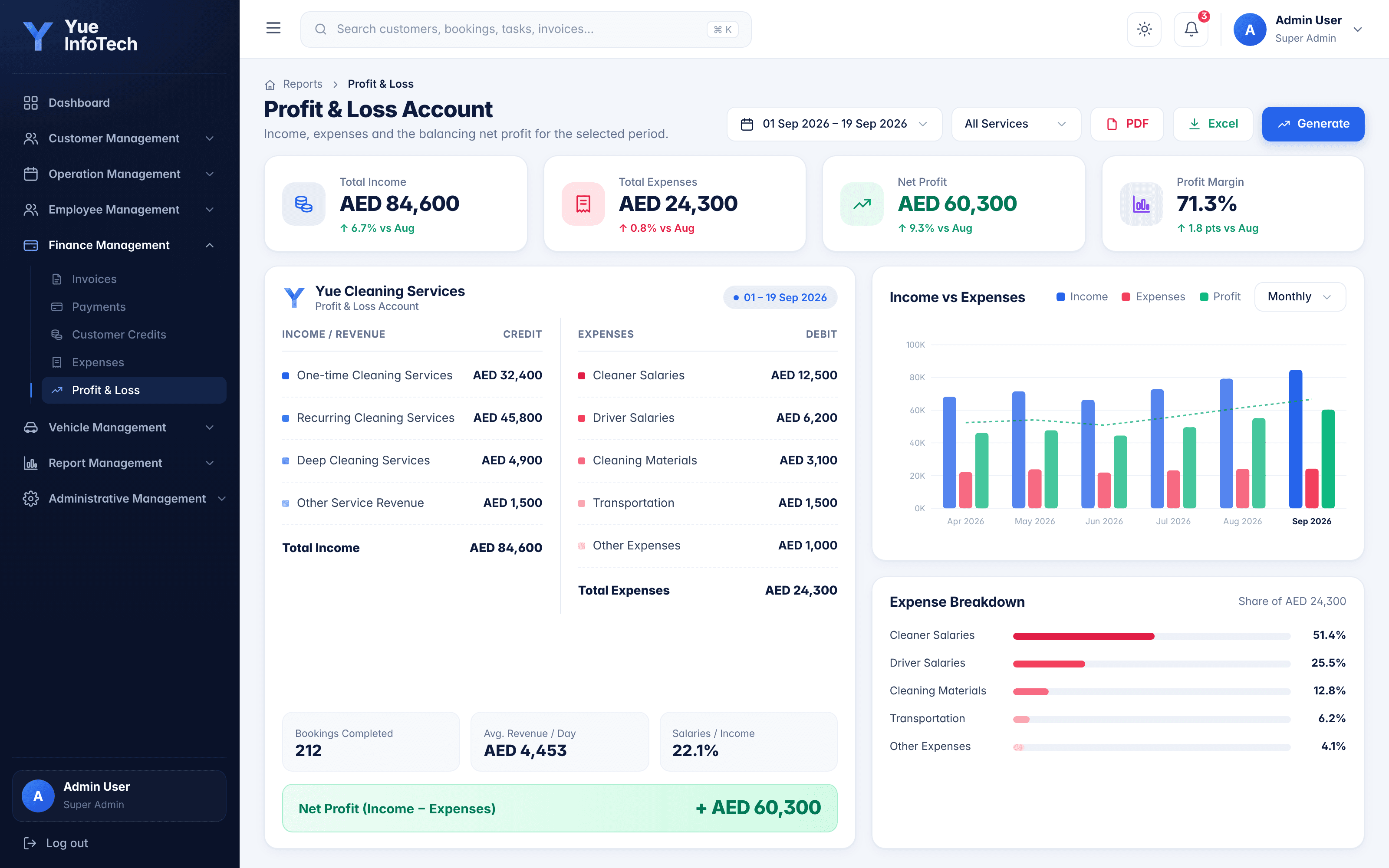
Task: Open Customer Credits submenu item
Action: point(134,335)
